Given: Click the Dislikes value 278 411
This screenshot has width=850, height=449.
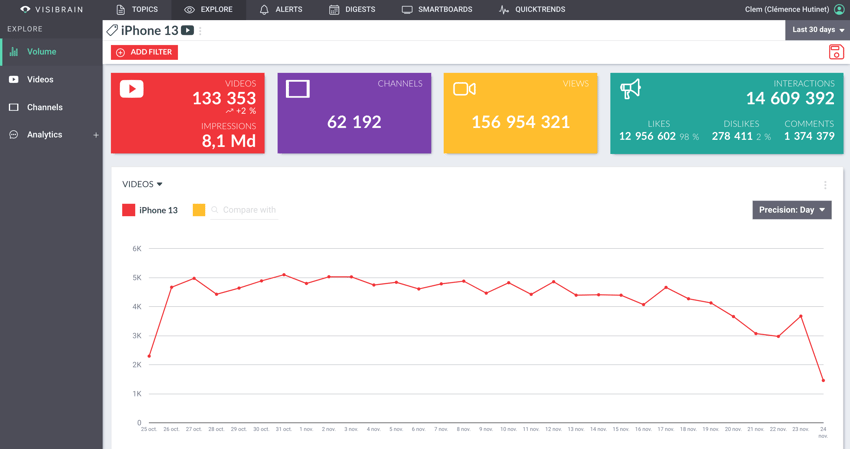Looking at the screenshot, I should click(732, 136).
